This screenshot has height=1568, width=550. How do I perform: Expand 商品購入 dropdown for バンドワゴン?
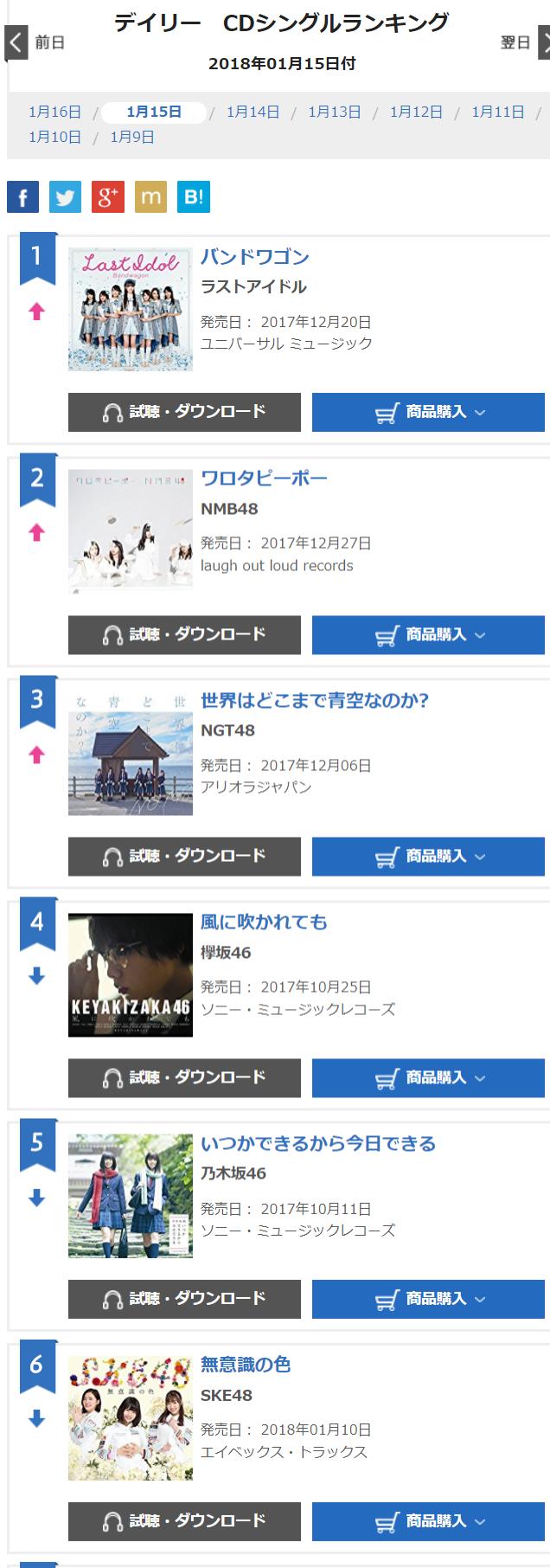(x=428, y=412)
